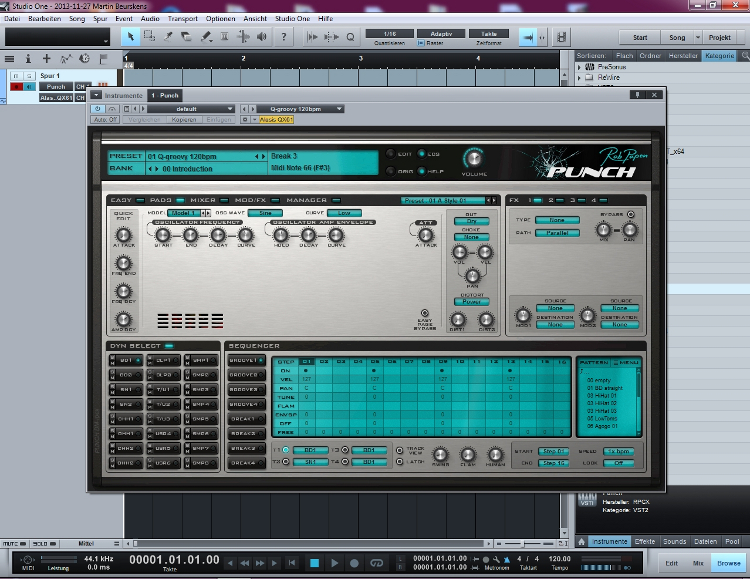750x579 pixels.
Task: Switch to browser Effekte tab
Action: pyautogui.click(x=645, y=542)
